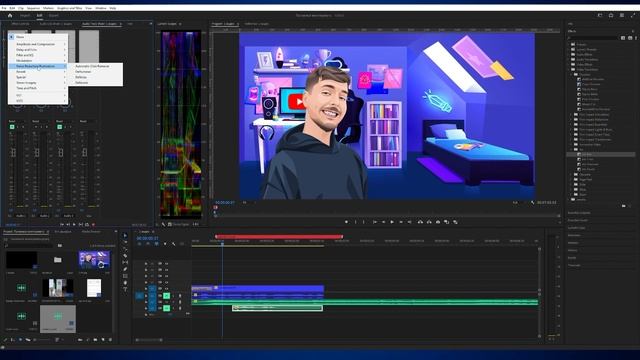The image size is (640, 360).
Task: Expand the Audio Transitions folder
Action: click(569, 59)
